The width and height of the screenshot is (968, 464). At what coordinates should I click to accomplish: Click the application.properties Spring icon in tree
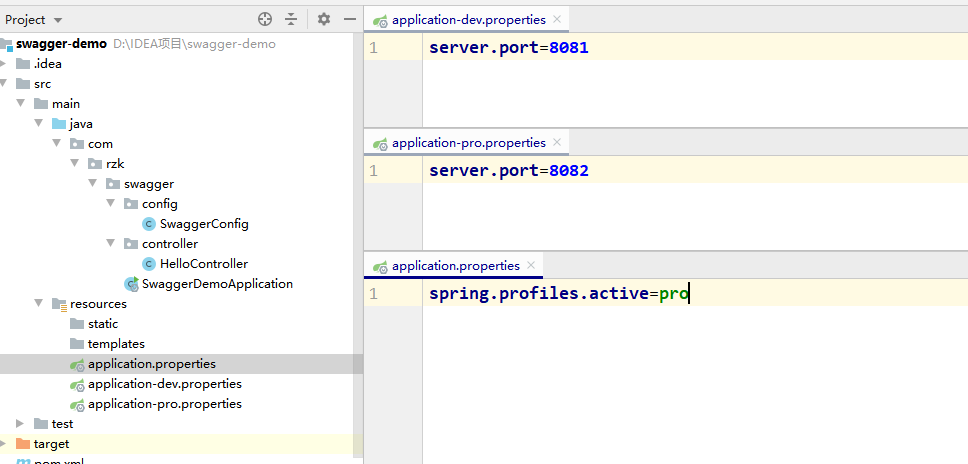coord(77,364)
